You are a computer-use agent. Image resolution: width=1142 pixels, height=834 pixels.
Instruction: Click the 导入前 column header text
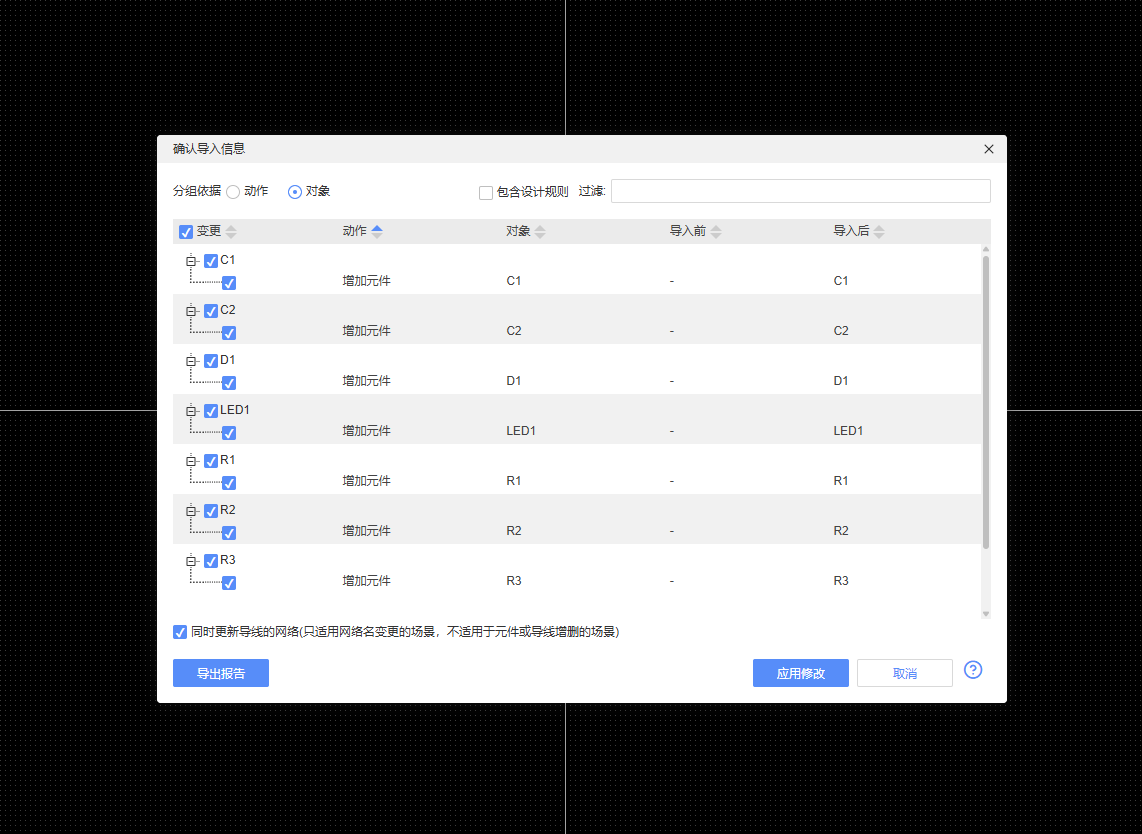click(x=688, y=231)
